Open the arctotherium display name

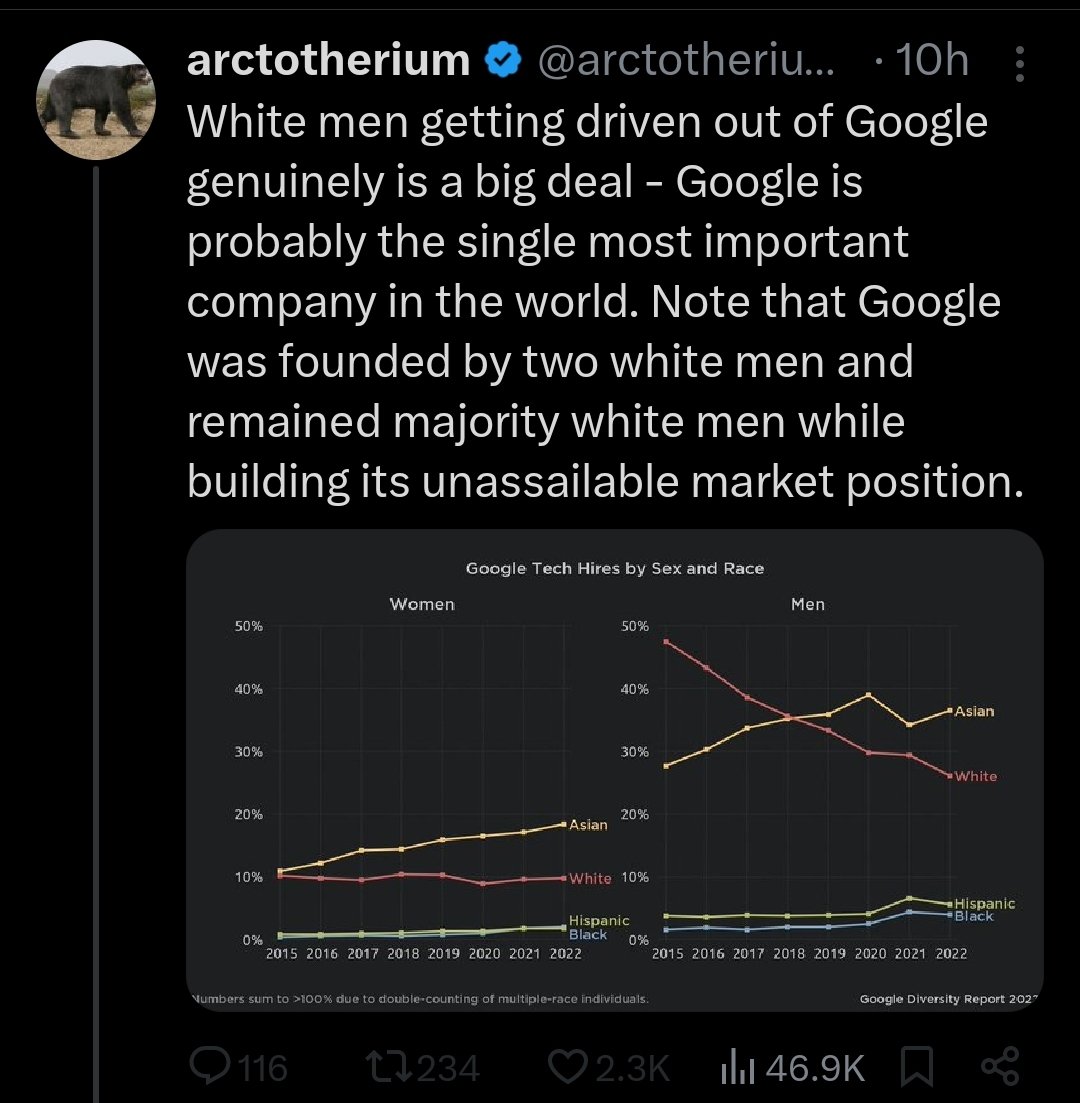point(329,60)
